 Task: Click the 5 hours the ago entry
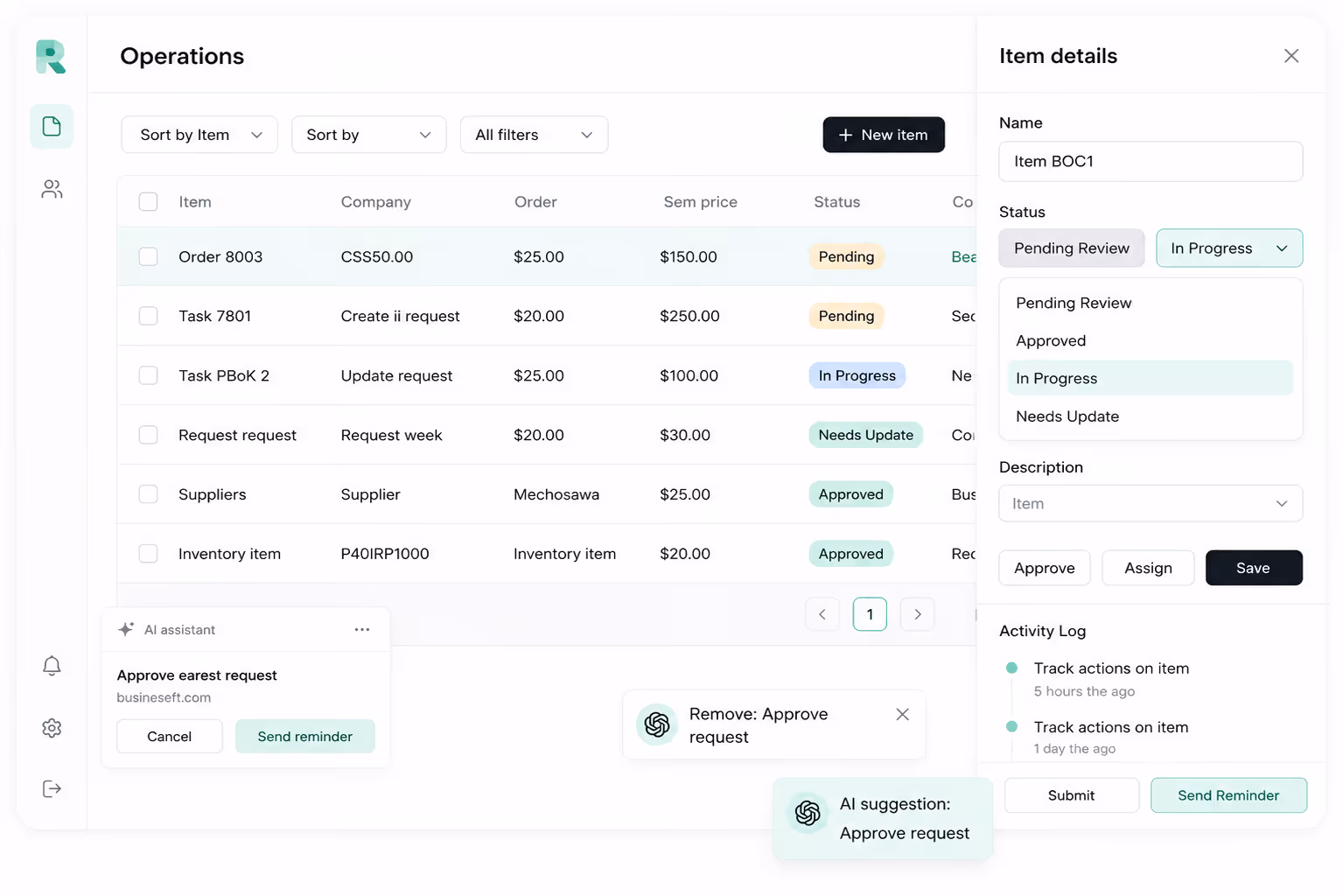point(1084,691)
